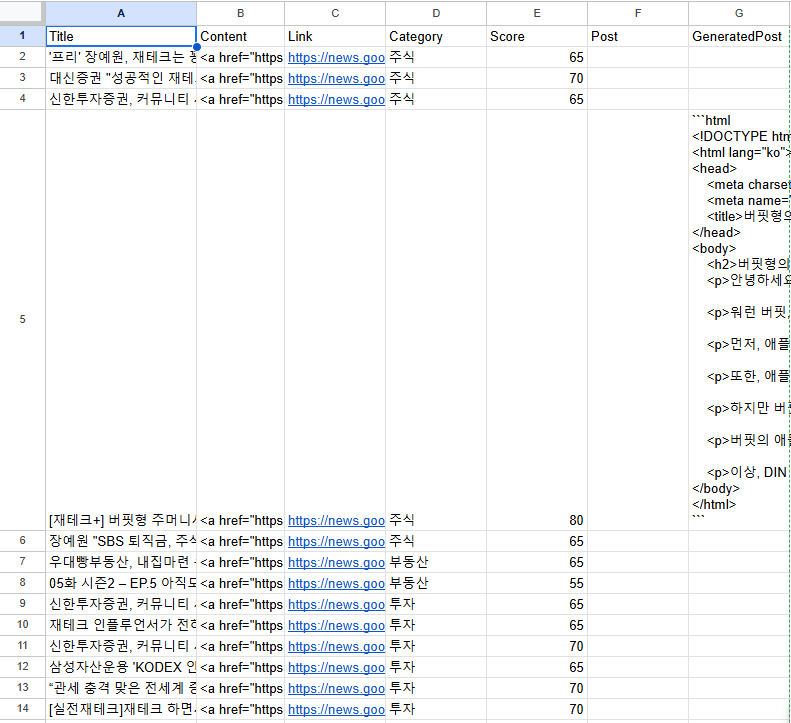This screenshot has height=723, width=791.
Task: Select the Link header cell
Action: click(x=335, y=36)
